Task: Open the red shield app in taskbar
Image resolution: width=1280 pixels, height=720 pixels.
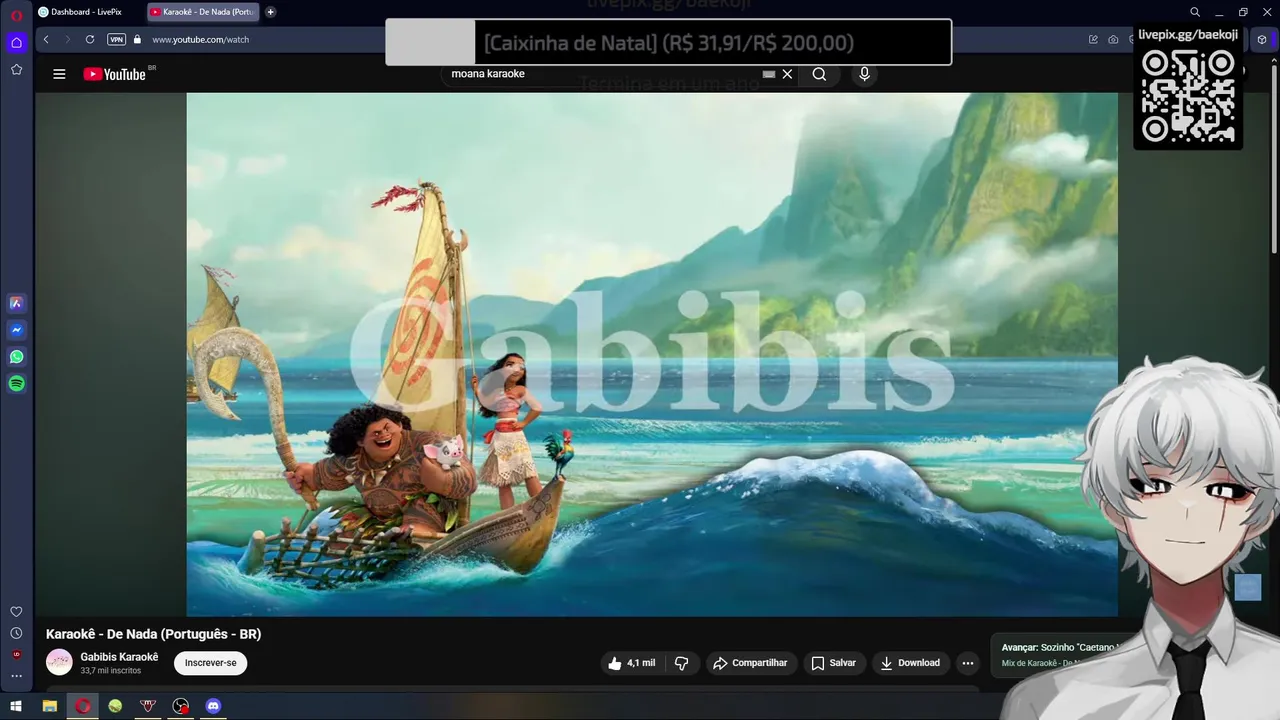Action: [148, 706]
